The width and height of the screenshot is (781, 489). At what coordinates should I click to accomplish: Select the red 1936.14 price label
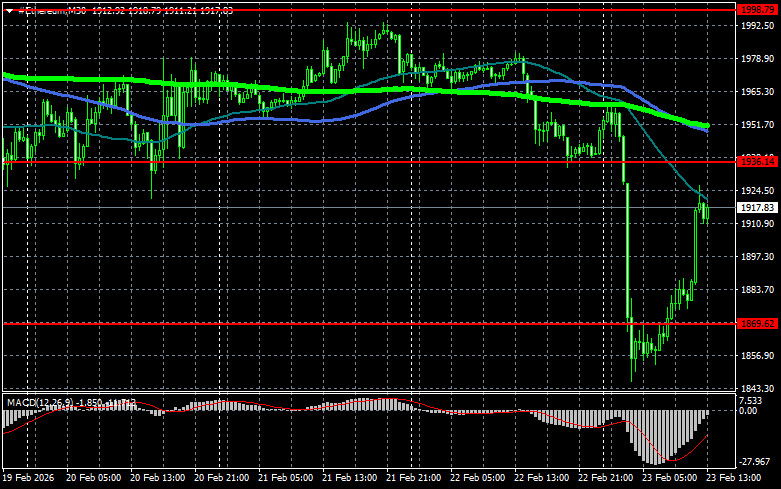[757, 160]
